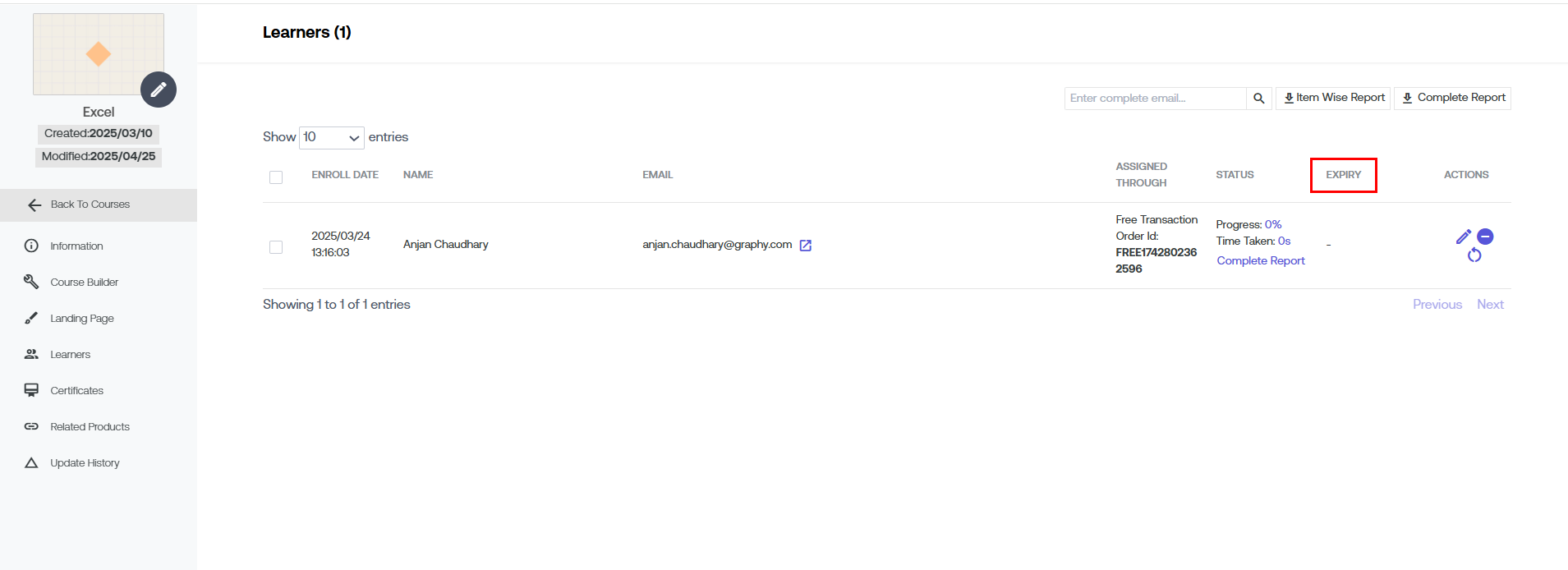This screenshot has width=1568, height=570.
Task: Click the Complete Report link in Status column
Action: coord(1261,260)
